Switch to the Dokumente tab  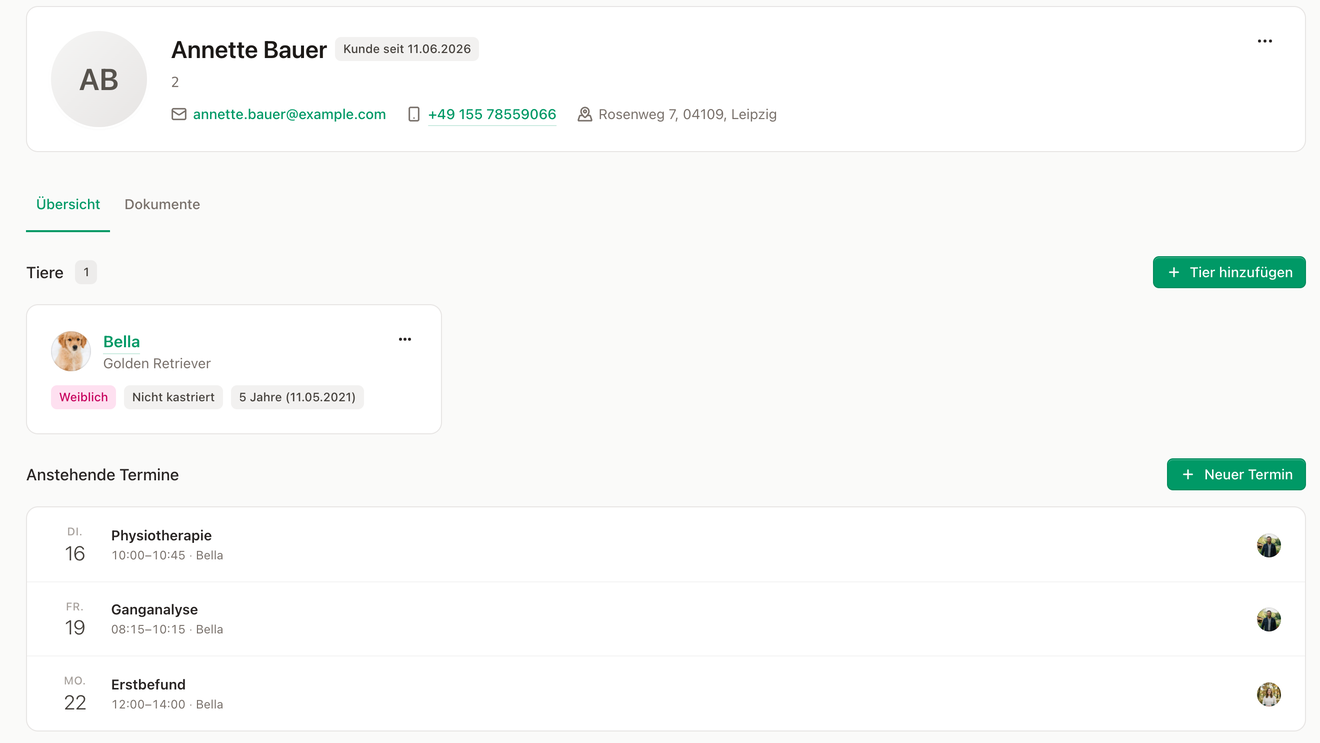162,204
